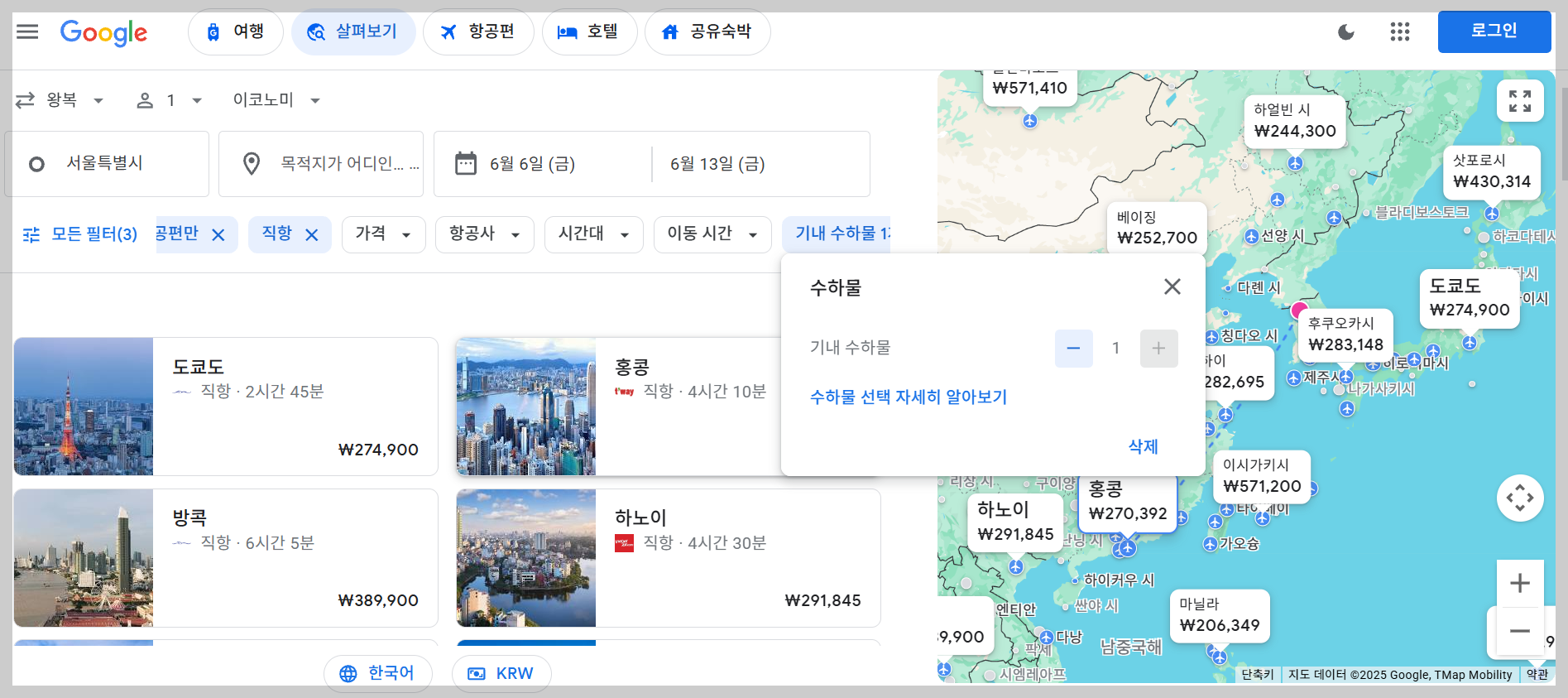Zoom in on the map
This screenshot has width=1568, height=698.
[x=1520, y=583]
